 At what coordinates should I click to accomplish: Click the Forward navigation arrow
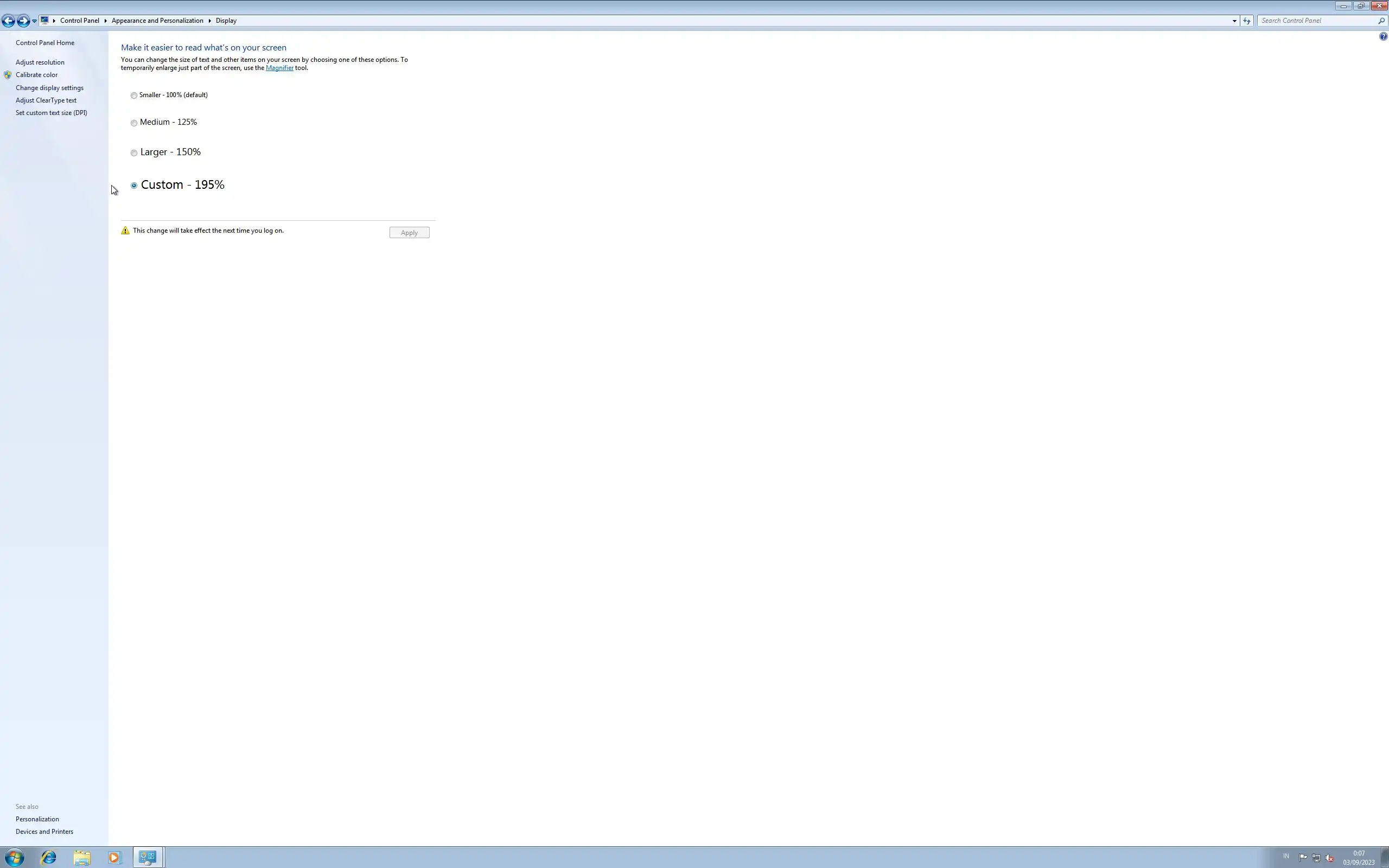pyautogui.click(x=23, y=21)
